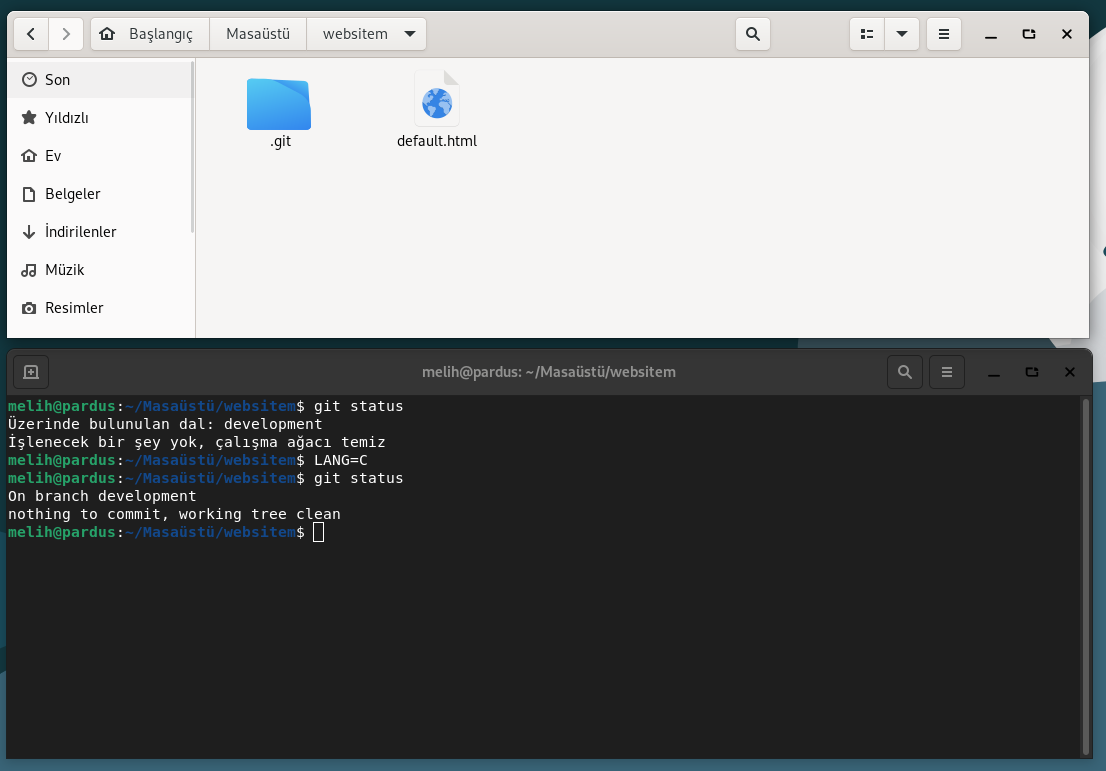Click the 'İşlenecek bir şey yok' terminal line
The height and width of the screenshot is (771, 1106).
pos(197,442)
